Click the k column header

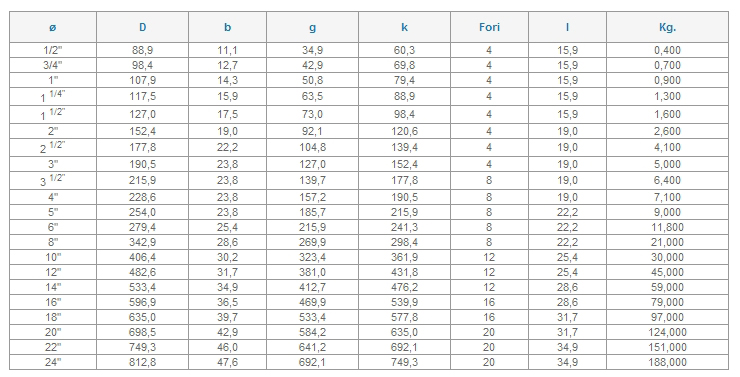click(x=404, y=27)
